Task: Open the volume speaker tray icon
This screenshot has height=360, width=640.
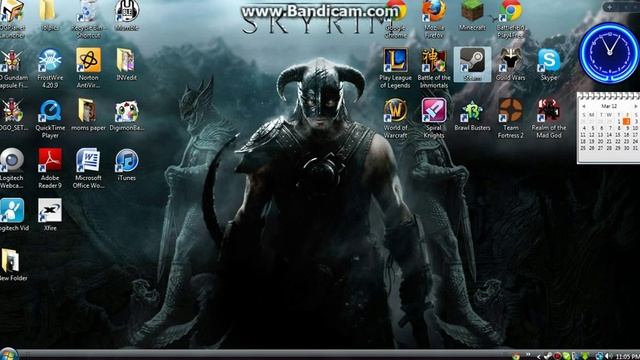Action: (609, 356)
